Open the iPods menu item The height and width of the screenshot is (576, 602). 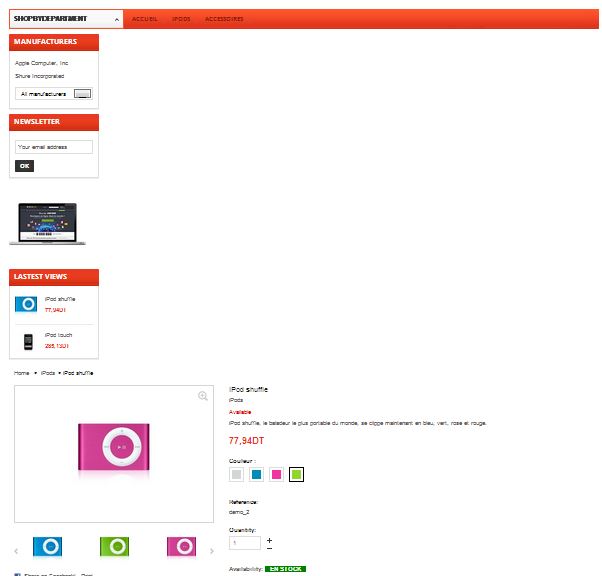click(181, 19)
